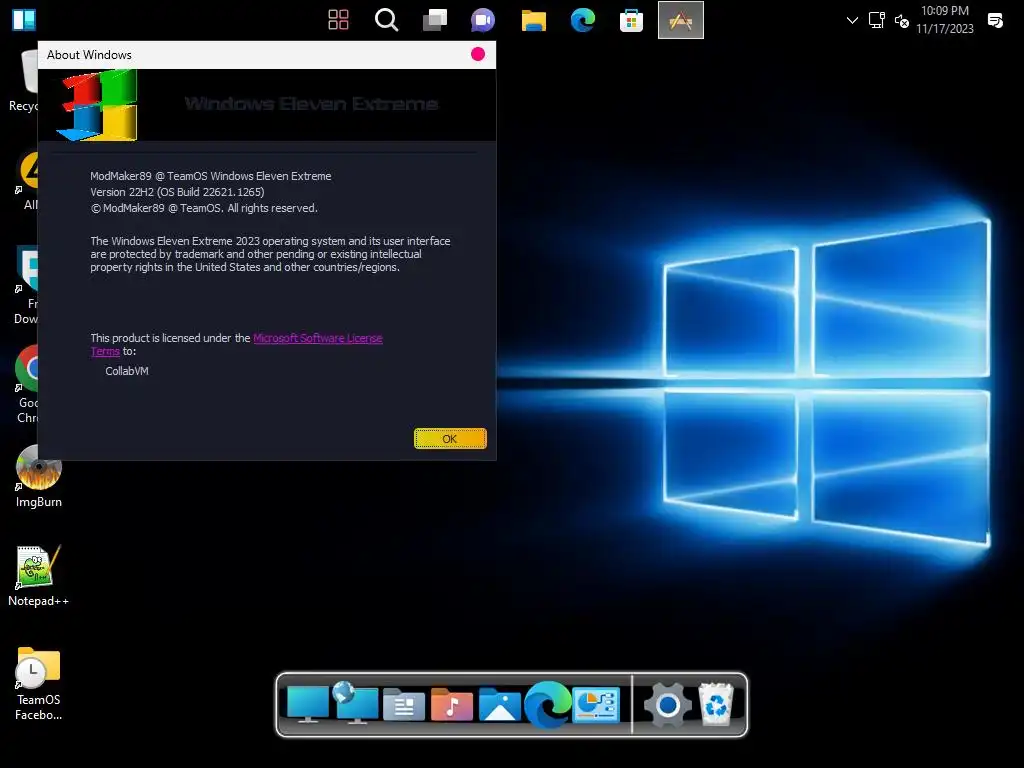Expand the hidden system tray icons chevron
This screenshot has width=1024, height=768.
(x=852, y=20)
